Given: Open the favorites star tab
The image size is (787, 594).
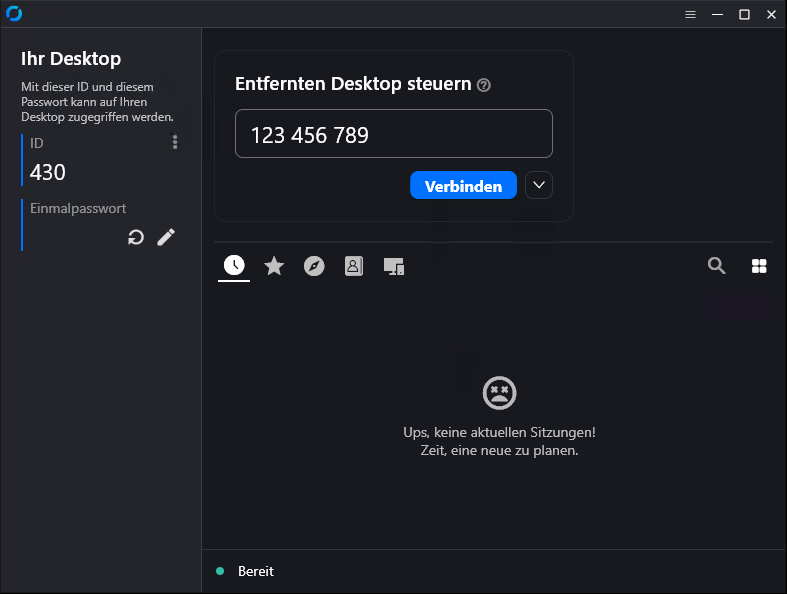Looking at the screenshot, I should tap(274, 265).
